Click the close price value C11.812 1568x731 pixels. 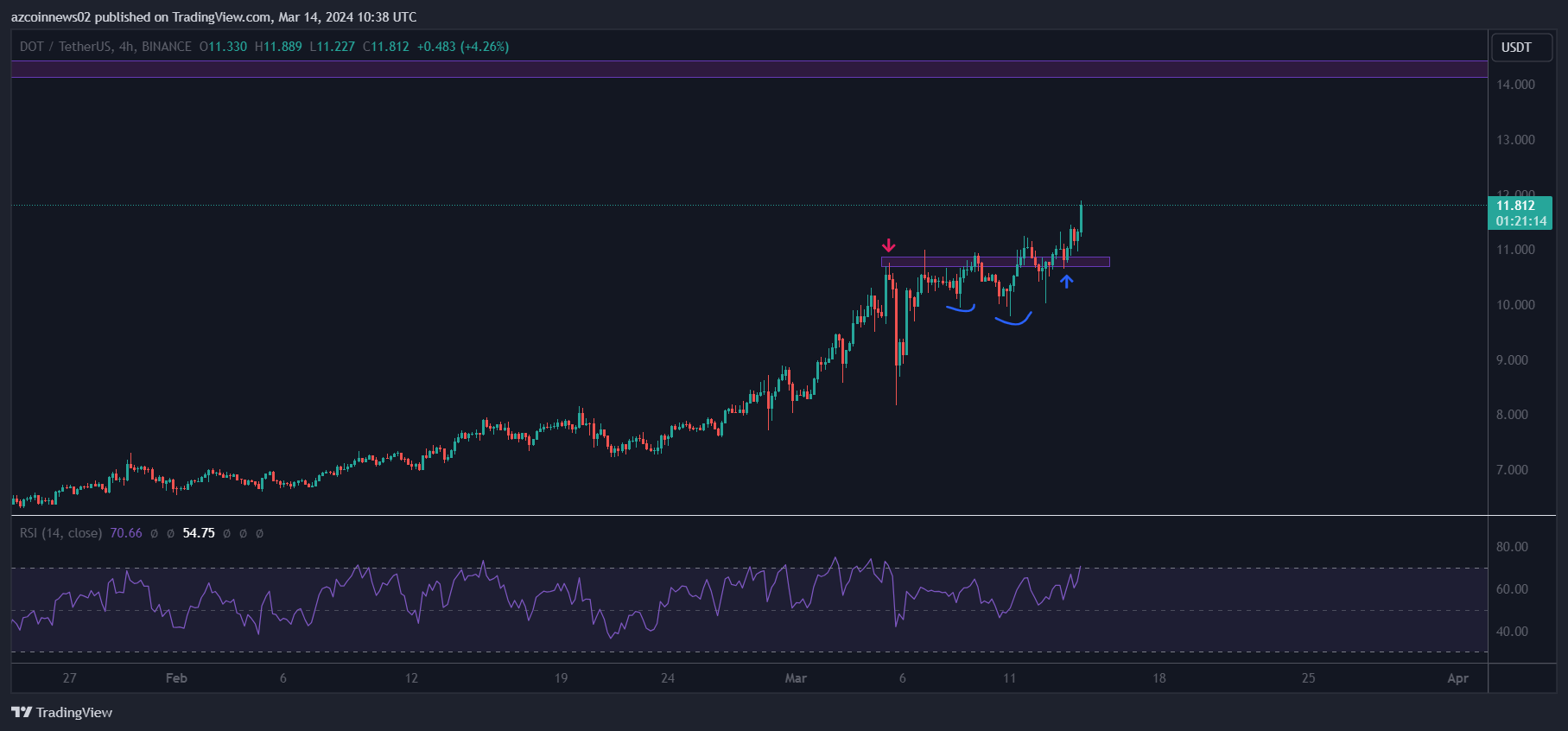click(x=385, y=47)
